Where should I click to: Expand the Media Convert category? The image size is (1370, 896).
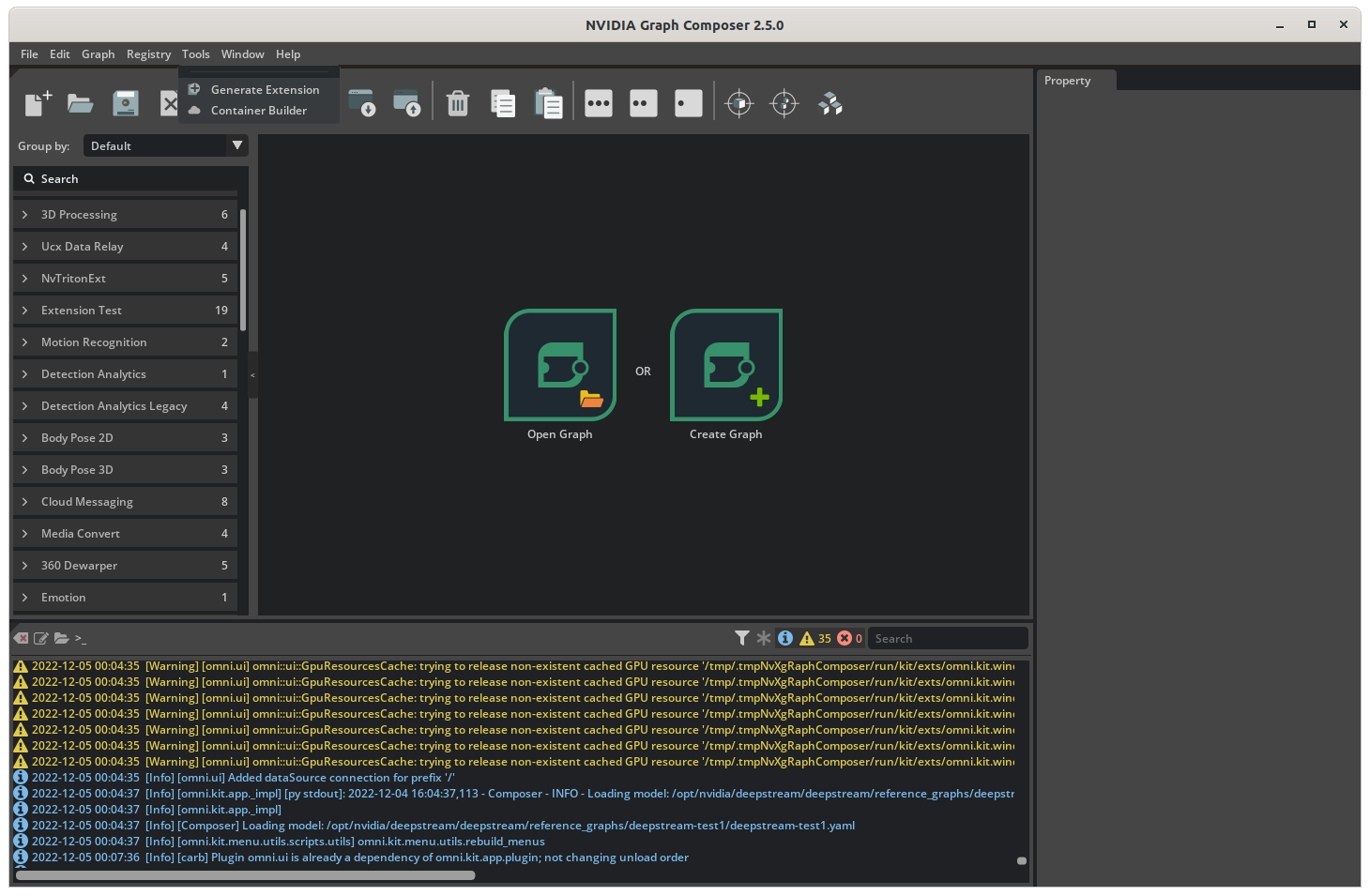(x=126, y=534)
